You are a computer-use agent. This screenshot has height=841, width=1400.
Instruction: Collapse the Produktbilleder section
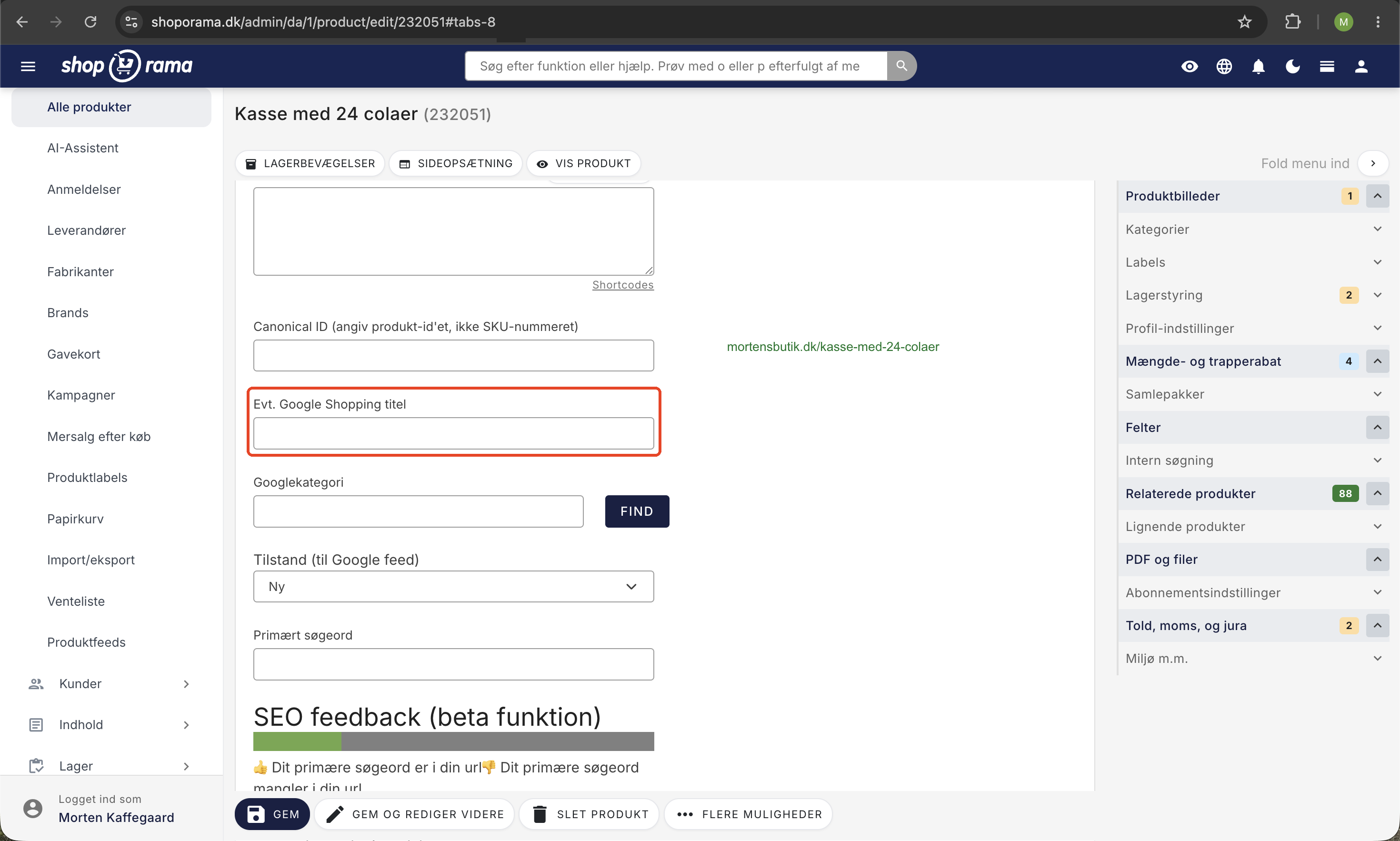[1377, 196]
